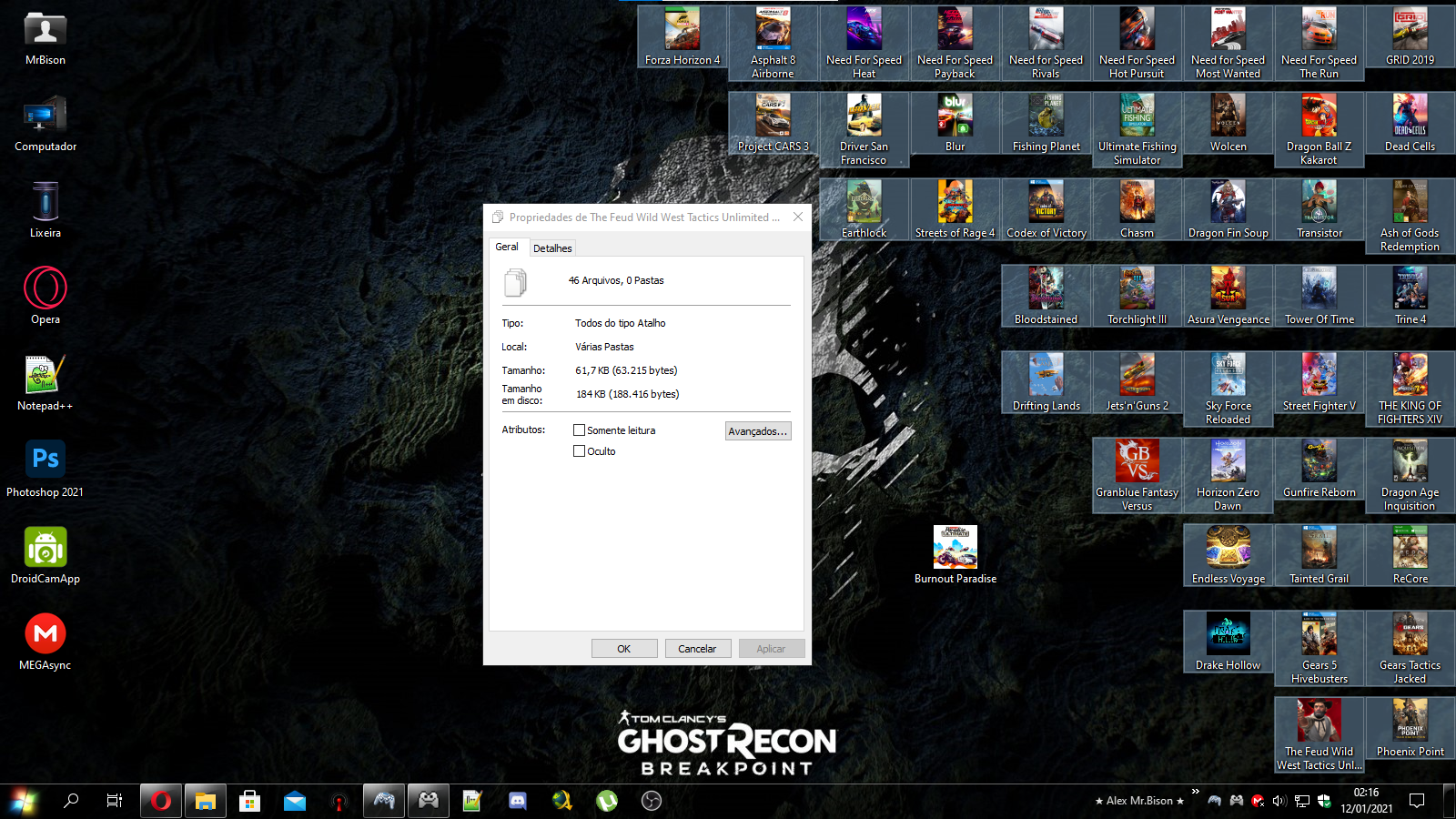Screen dimensions: 1456x819
Task: Click the Granblue Fantasy Versus icon
Action: point(1137,476)
